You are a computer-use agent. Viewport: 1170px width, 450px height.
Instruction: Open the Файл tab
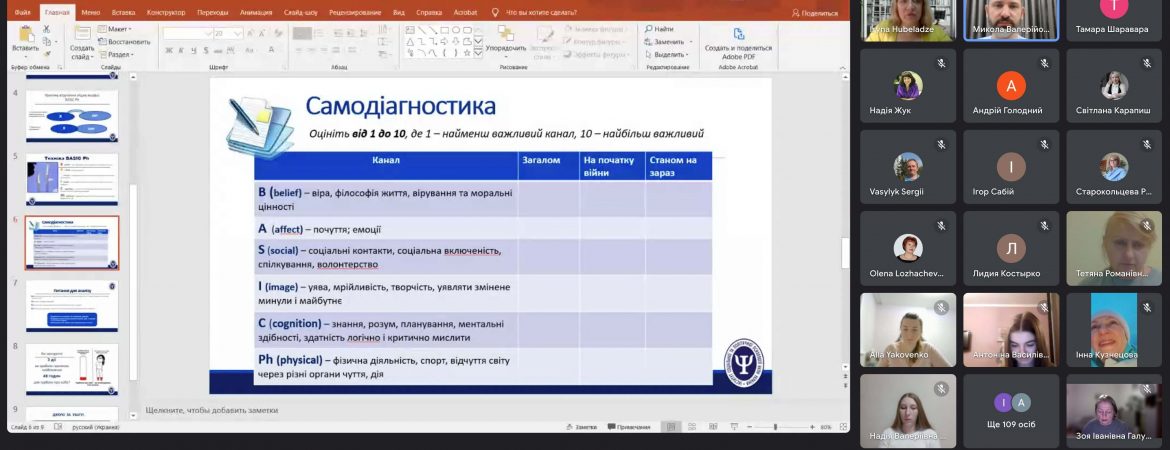pyautogui.click(x=22, y=13)
